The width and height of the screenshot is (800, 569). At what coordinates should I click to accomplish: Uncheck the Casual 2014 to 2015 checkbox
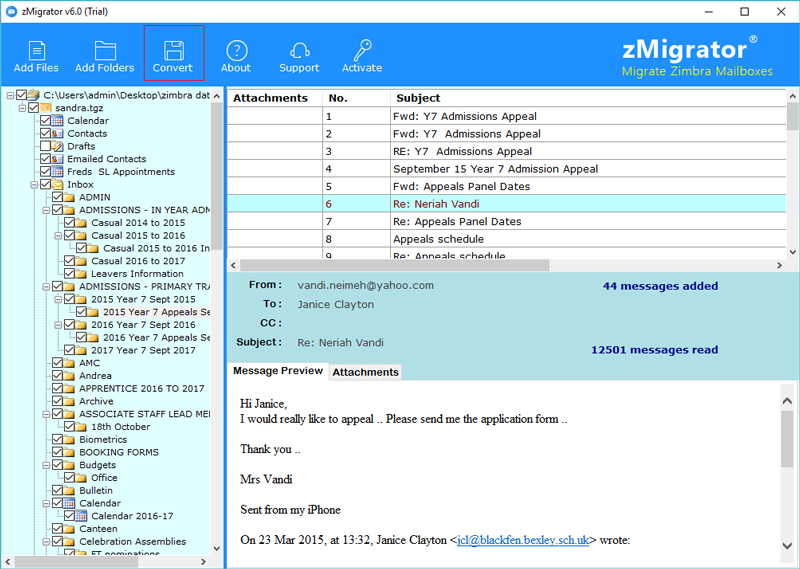pos(69,222)
